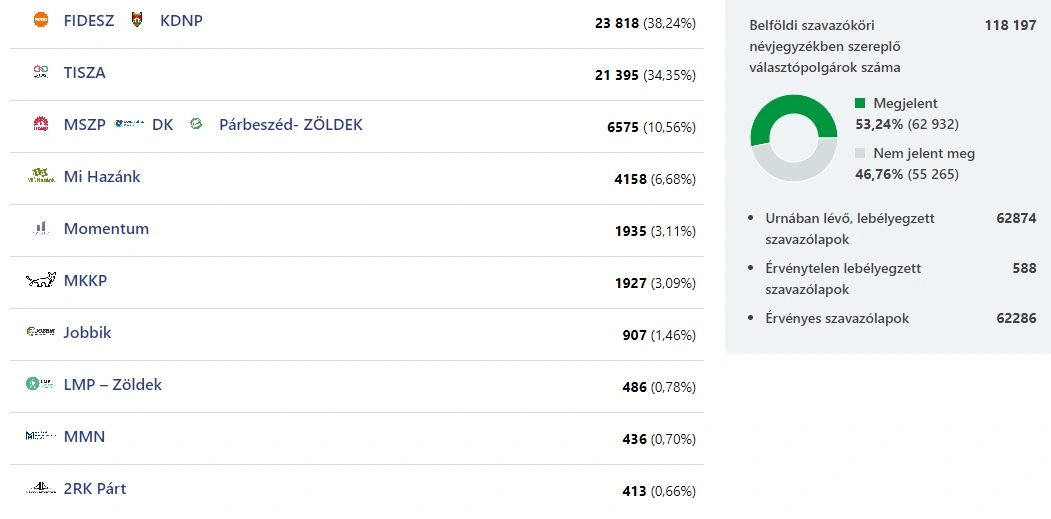Click the orange FIDESZ party logo
Viewport: 1051px width, 519px height.
click(x=40, y=20)
